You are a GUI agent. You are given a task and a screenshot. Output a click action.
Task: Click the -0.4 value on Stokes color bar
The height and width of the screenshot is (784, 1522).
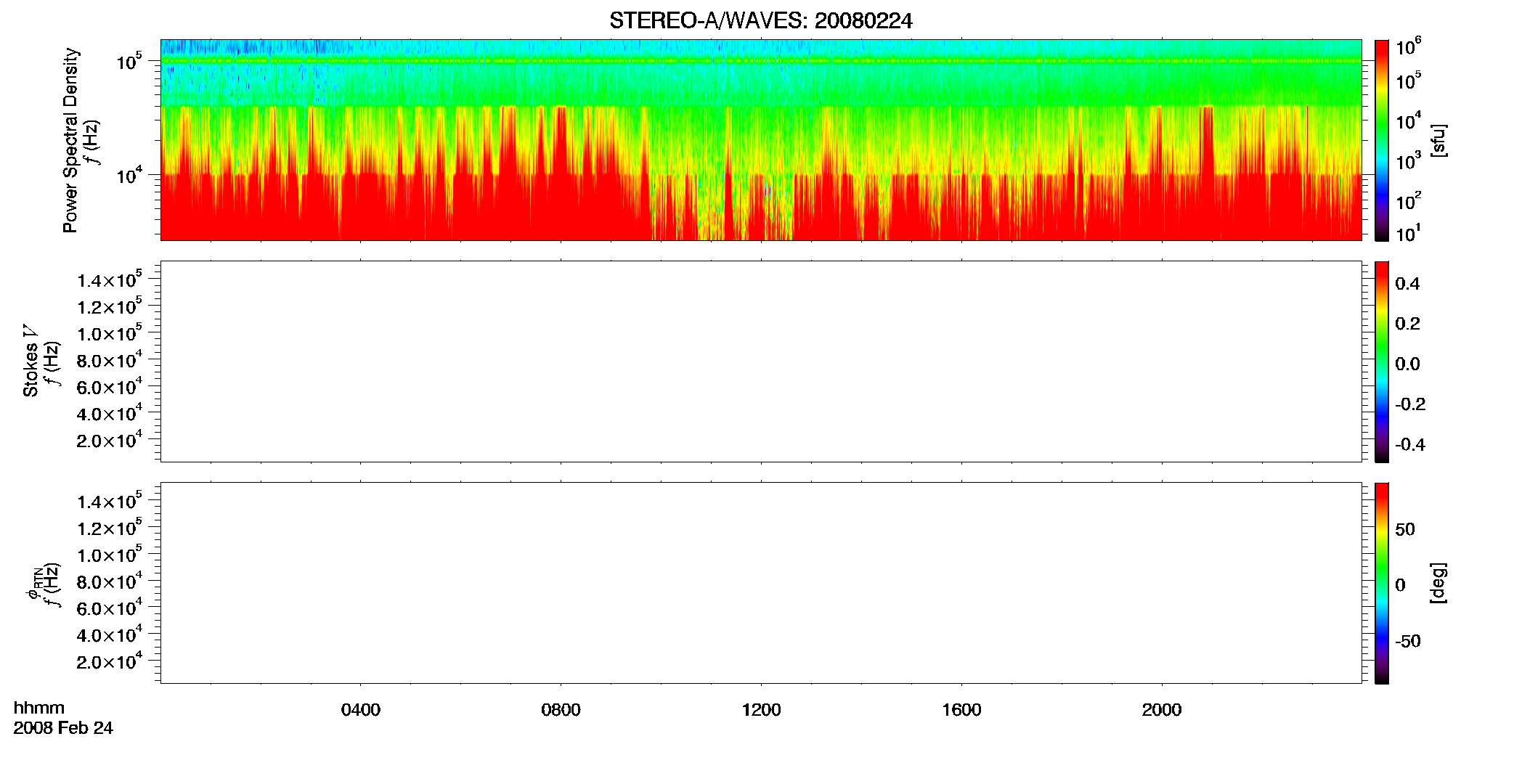pyautogui.click(x=1409, y=445)
